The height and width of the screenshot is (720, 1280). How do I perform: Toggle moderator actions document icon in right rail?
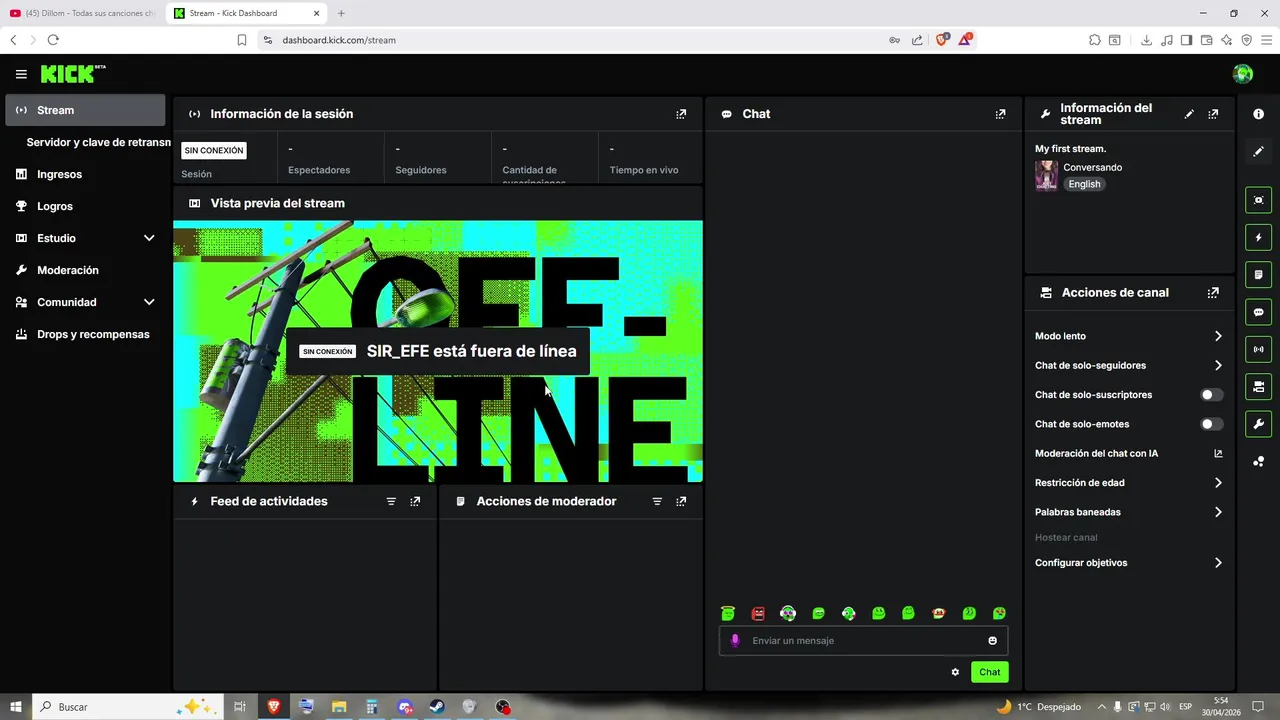(x=1259, y=275)
